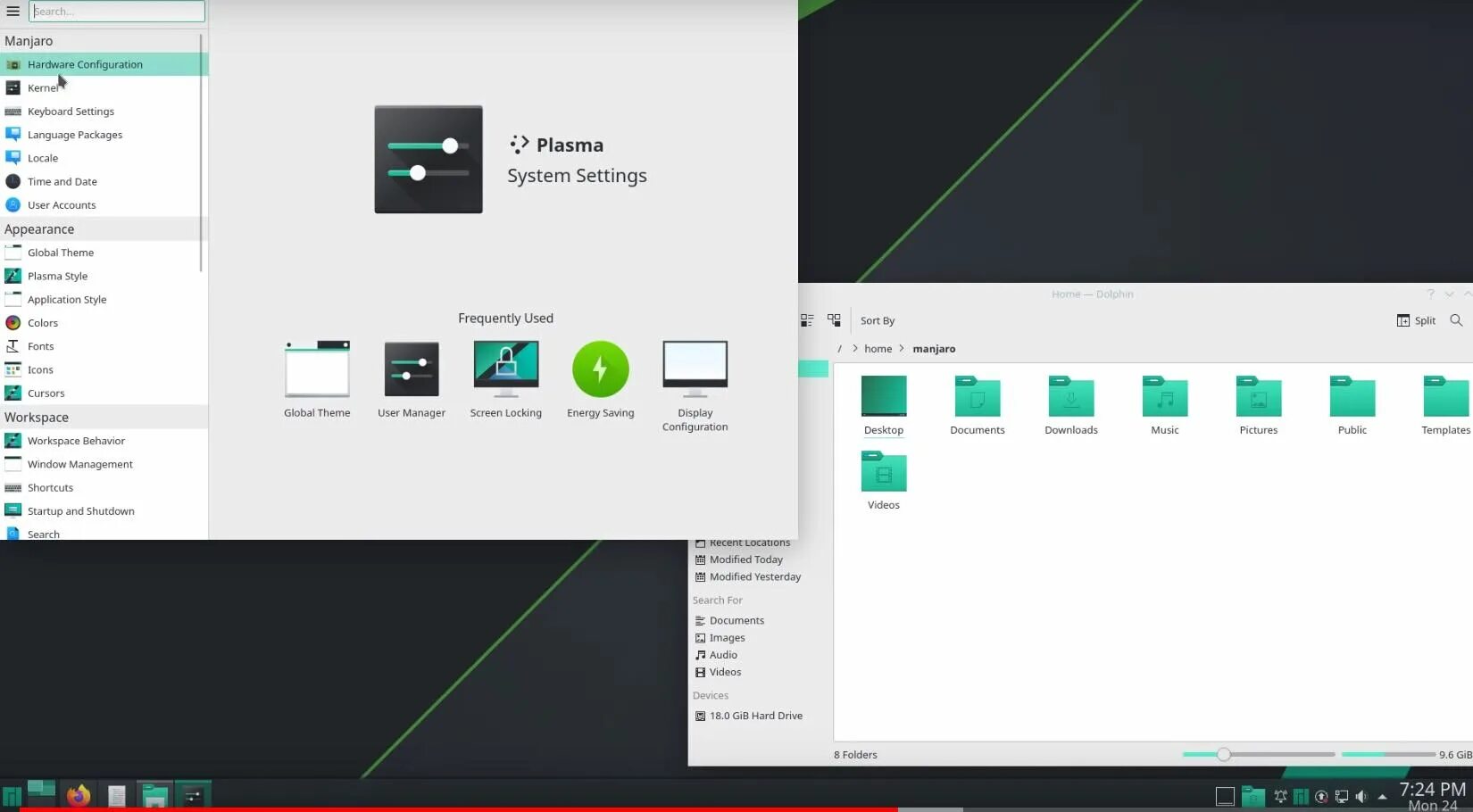Select the Colors settings icon
The image size is (1473, 812).
pos(43,322)
